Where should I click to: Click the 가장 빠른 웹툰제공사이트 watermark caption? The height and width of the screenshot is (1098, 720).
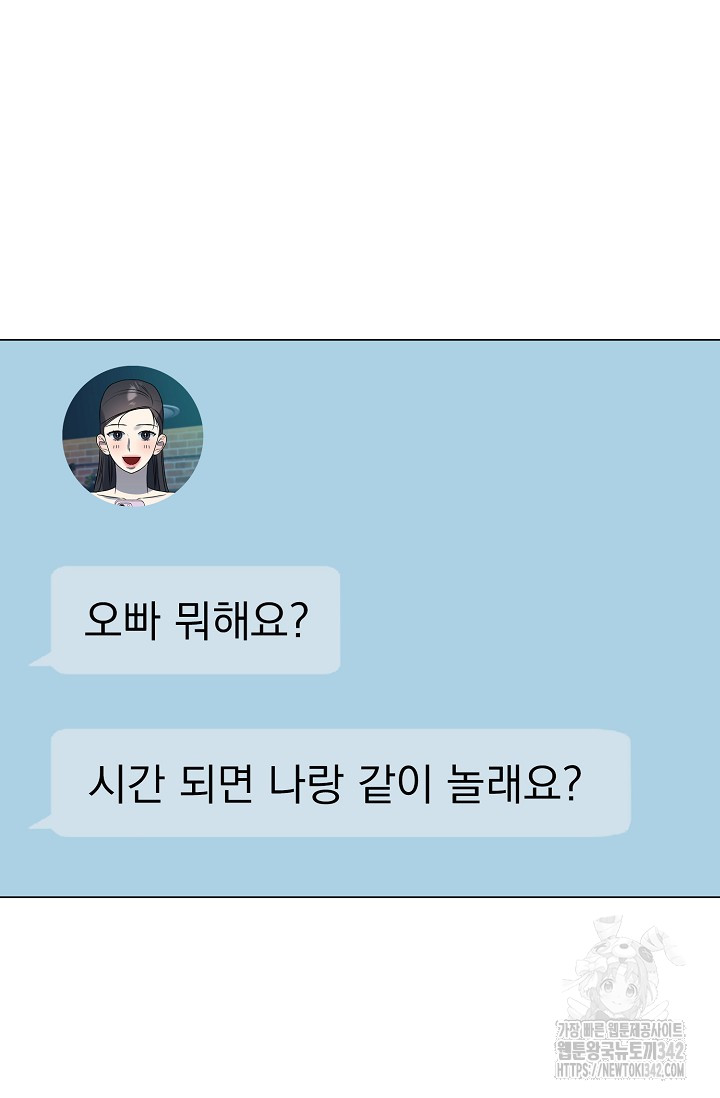[x=620, y=1031]
